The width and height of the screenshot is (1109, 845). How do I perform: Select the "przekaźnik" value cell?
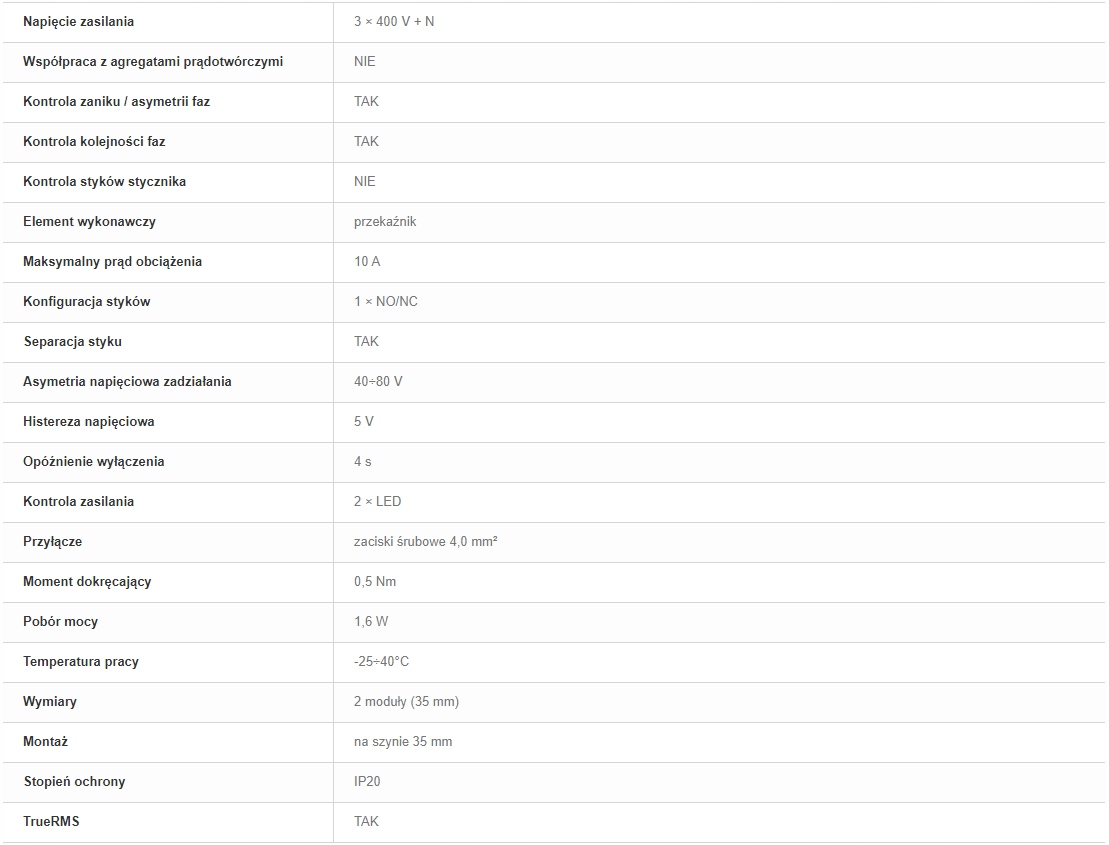point(385,221)
